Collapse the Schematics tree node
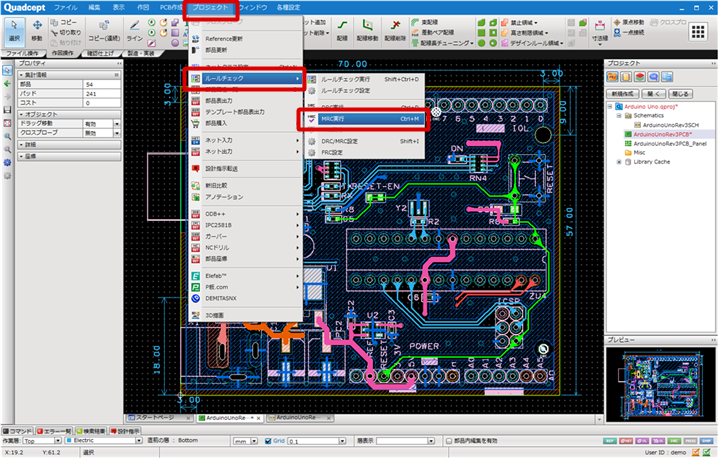 [619, 115]
